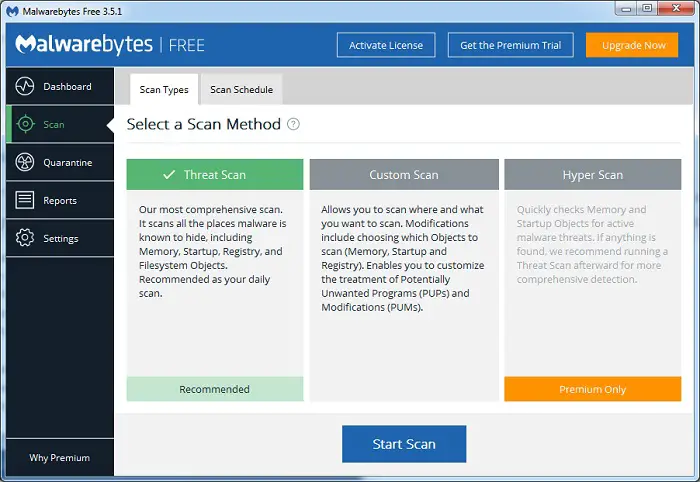Open Quarantine label in the sidebar
This screenshot has width=700, height=482.
coord(68,162)
